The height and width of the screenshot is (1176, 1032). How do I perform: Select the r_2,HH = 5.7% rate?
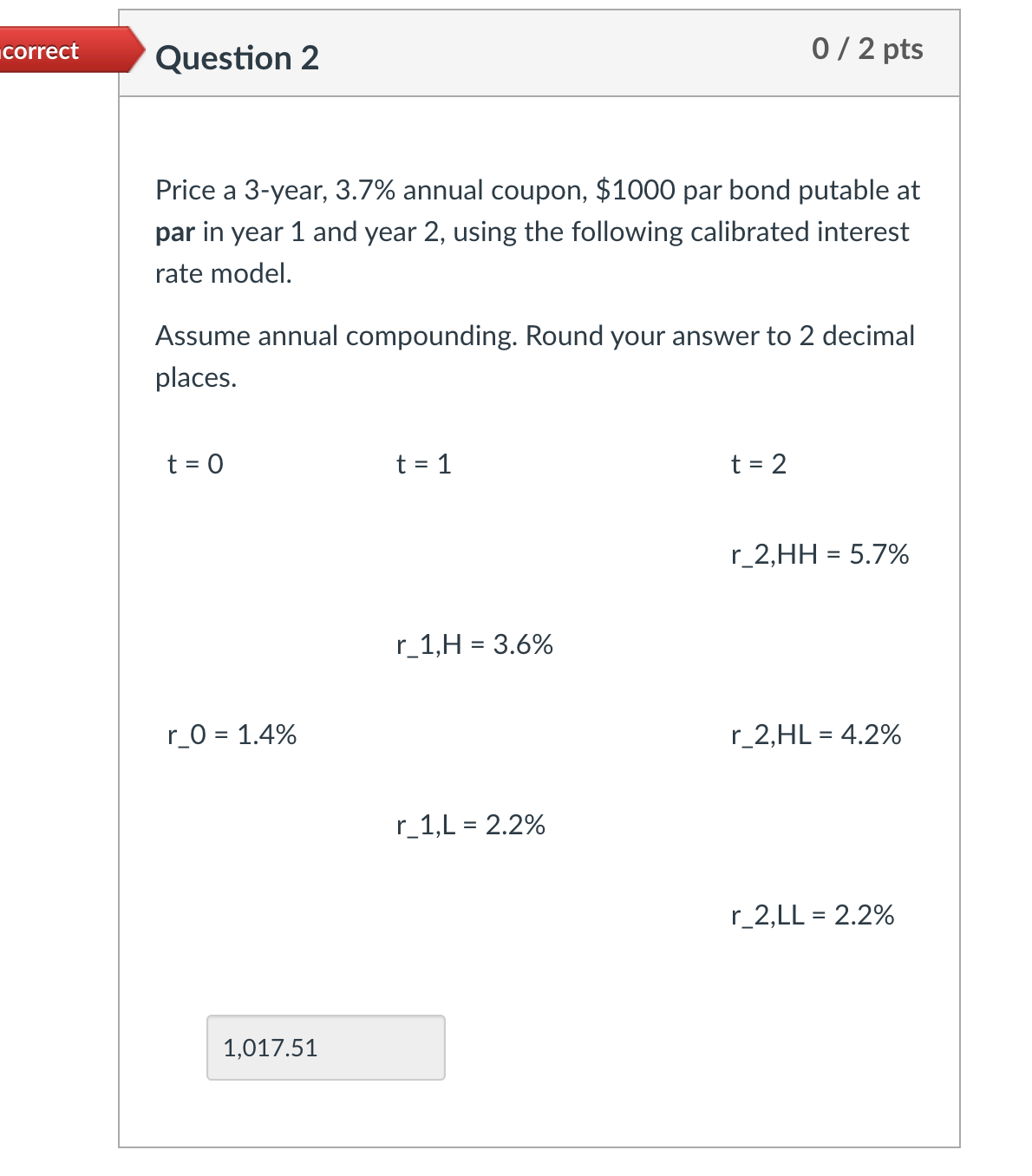pos(820,554)
